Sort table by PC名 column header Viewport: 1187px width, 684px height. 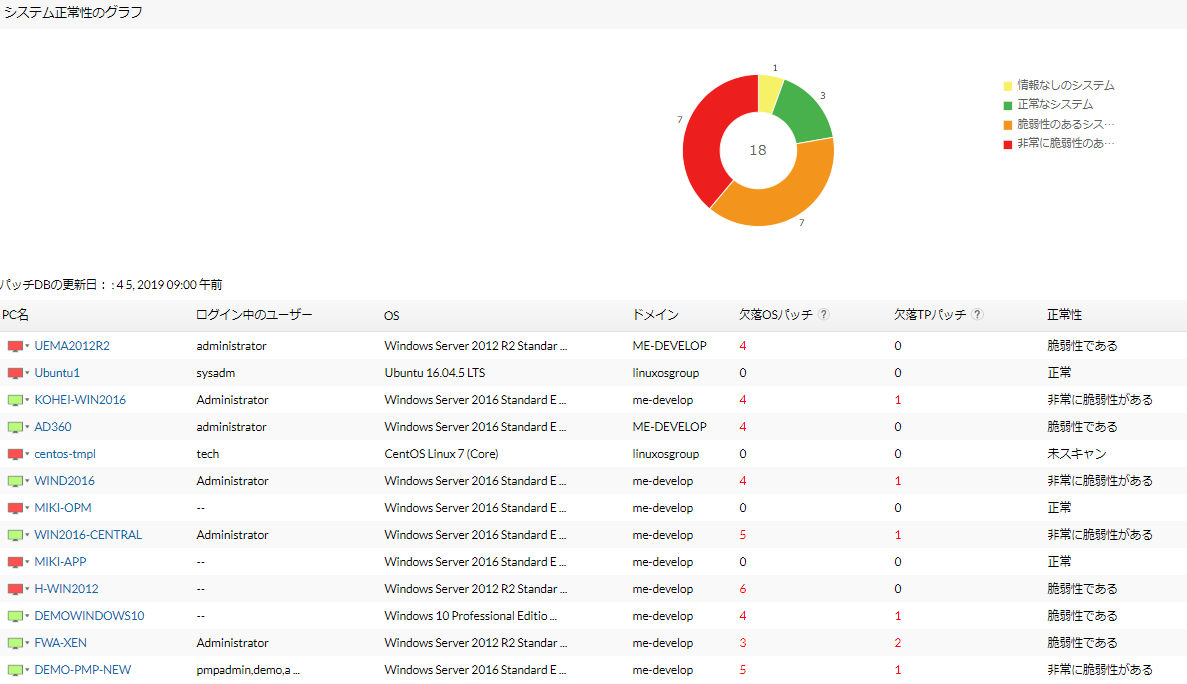[16, 315]
